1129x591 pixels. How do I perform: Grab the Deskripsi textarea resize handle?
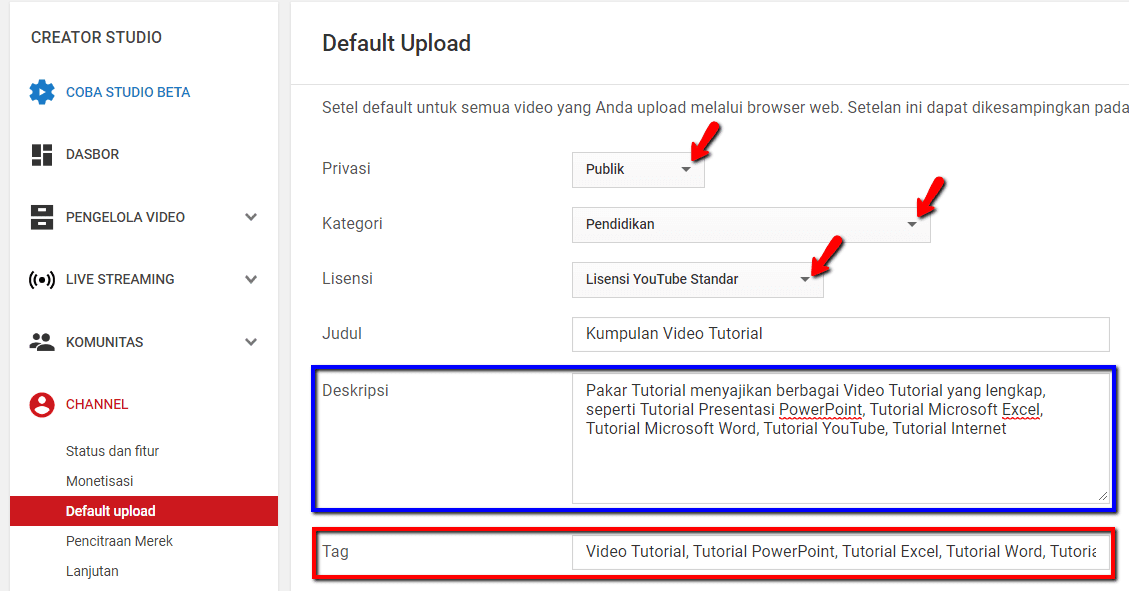click(1102, 496)
